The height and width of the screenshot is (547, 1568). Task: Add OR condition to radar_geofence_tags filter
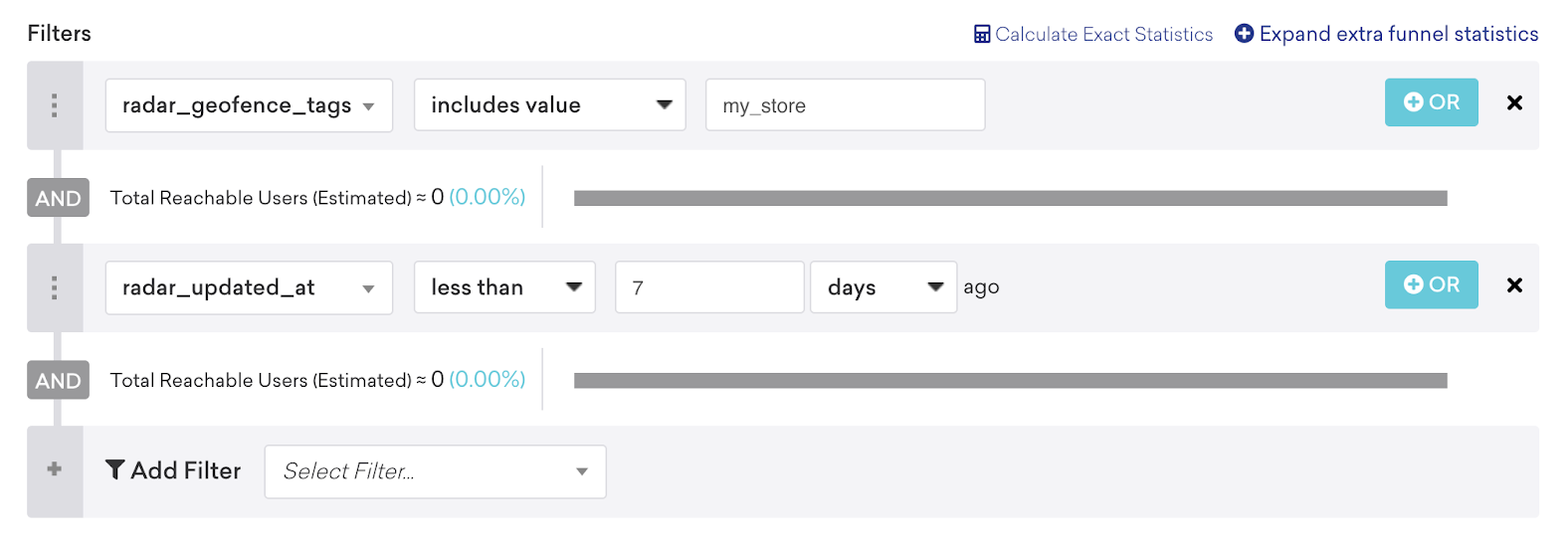pyautogui.click(x=1432, y=102)
